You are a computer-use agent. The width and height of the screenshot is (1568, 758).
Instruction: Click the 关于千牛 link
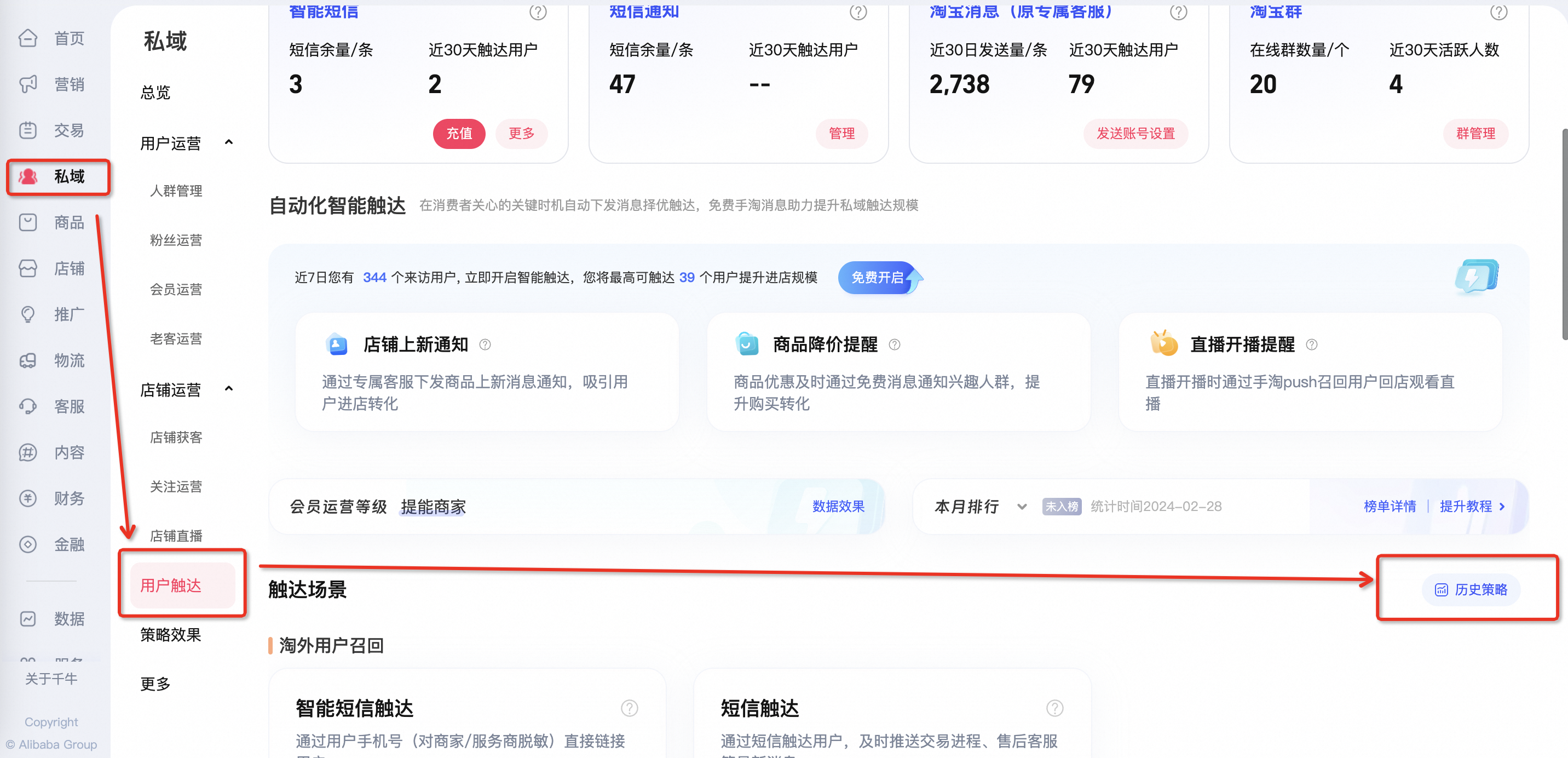click(x=51, y=679)
